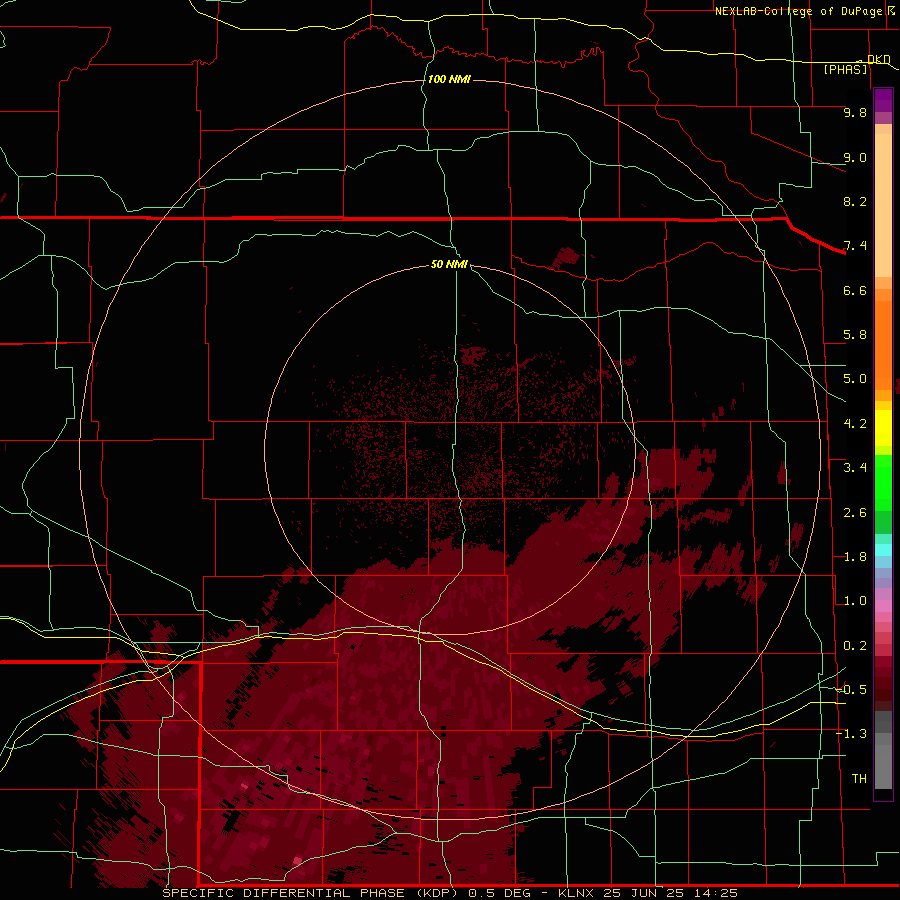Click the 3.4 value on the color scale
The height and width of the screenshot is (900, 900).
coord(855,468)
